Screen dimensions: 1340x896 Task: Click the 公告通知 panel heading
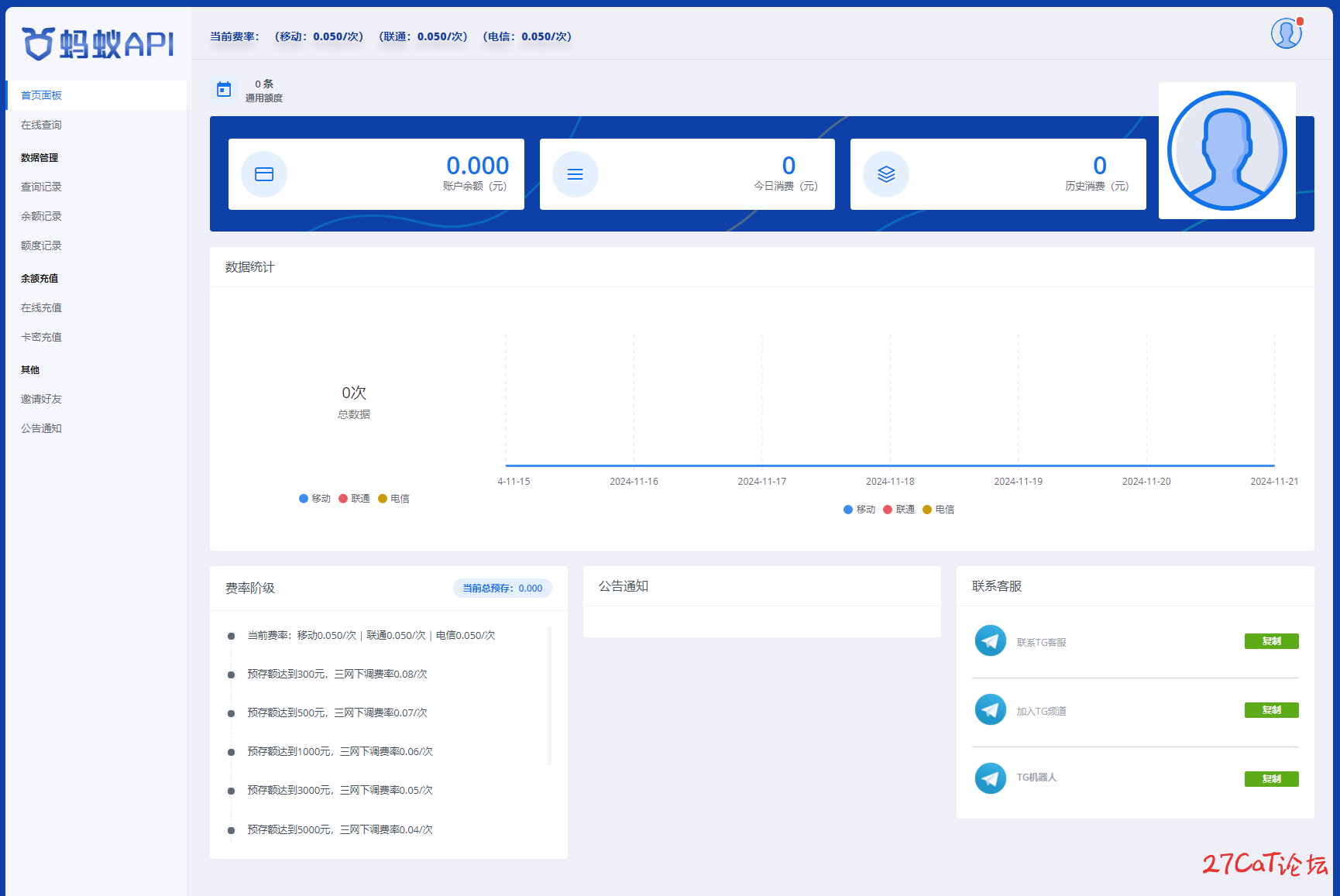[x=624, y=586]
